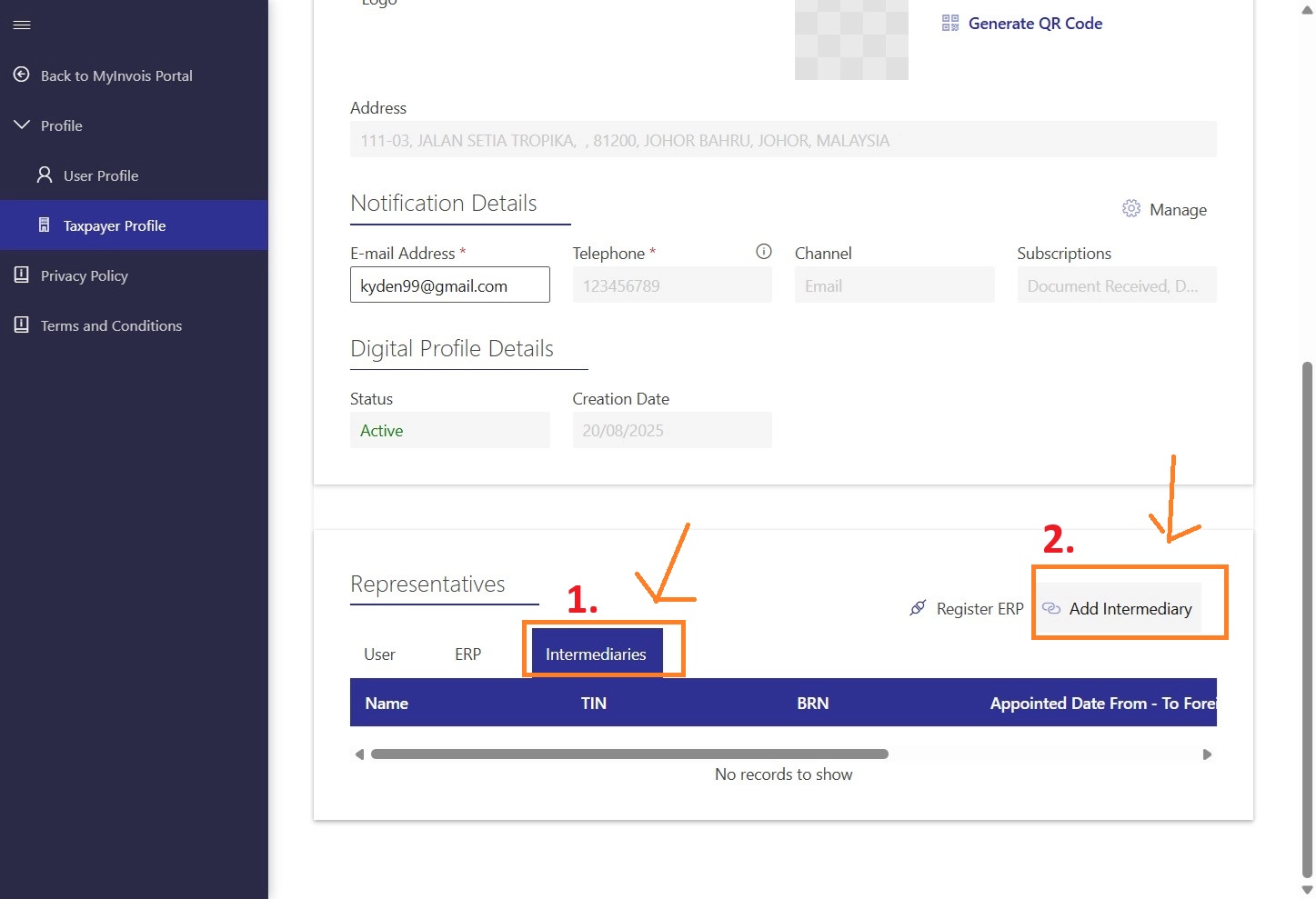1316x899 pixels.
Task: Click the Manage gear icon
Action: point(1130,209)
